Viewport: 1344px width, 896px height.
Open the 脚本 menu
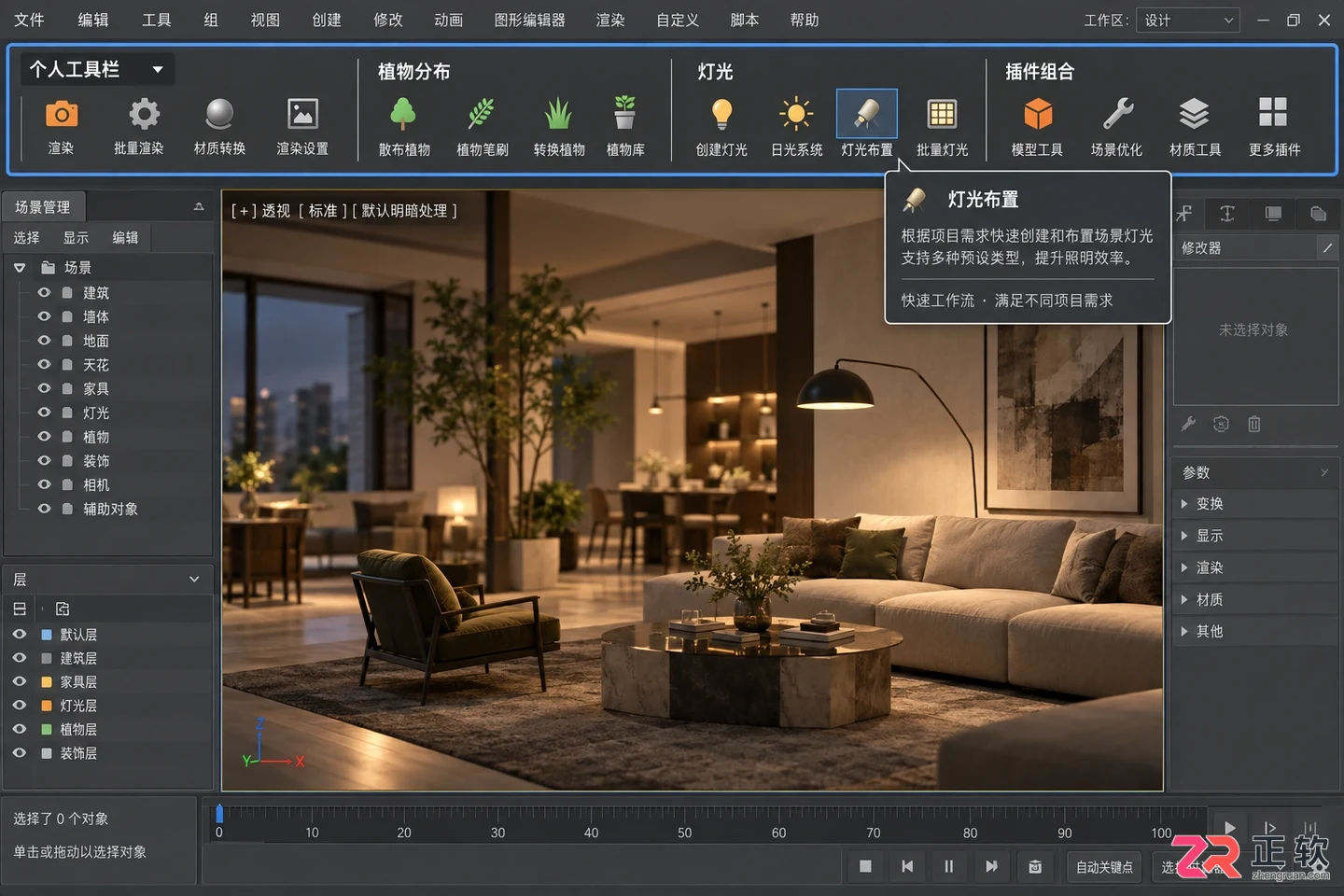tap(744, 21)
